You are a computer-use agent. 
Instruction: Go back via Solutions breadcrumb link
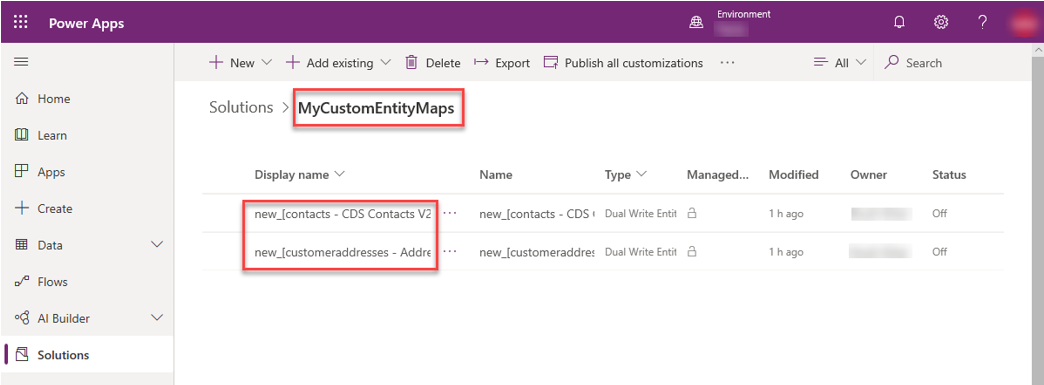[241, 107]
